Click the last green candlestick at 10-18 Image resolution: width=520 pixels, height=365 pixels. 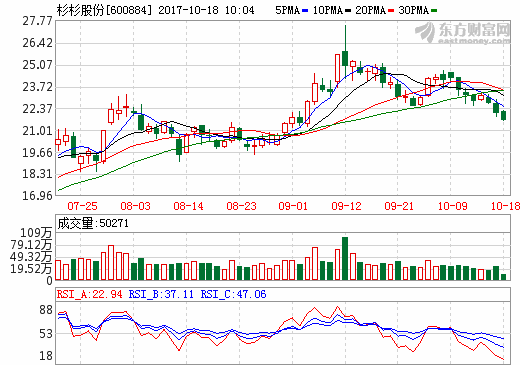pyautogui.click(x=503, y=115)
